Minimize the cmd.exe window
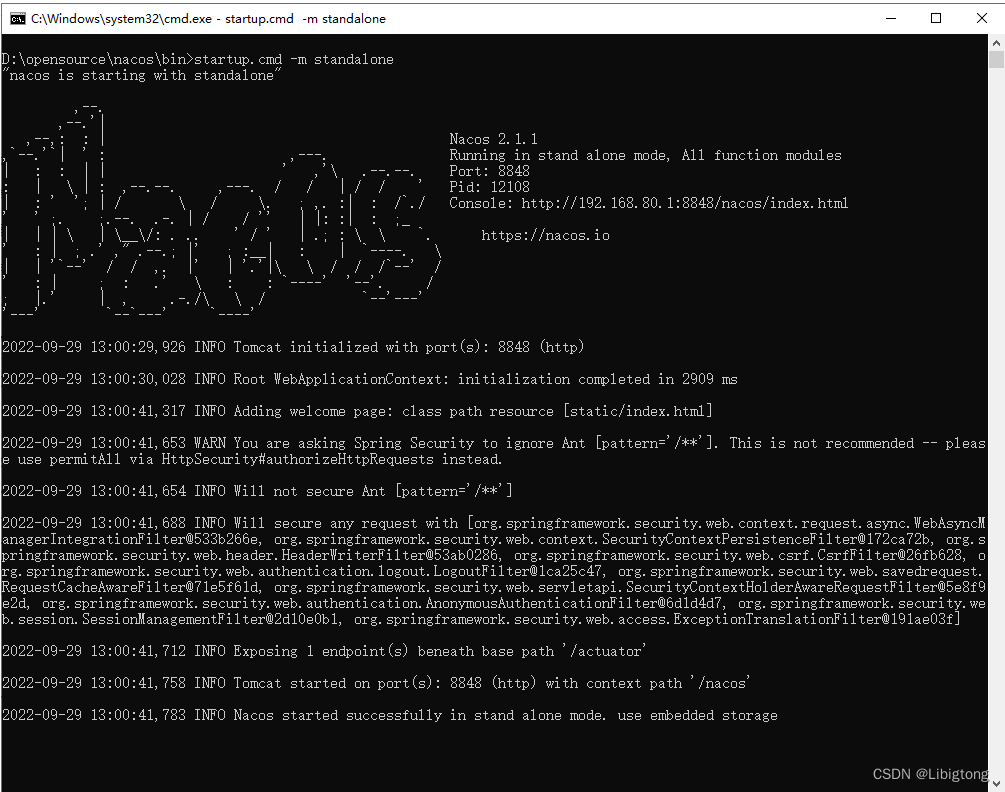Viewport: 1005px width, 792px height. (891, 19)
